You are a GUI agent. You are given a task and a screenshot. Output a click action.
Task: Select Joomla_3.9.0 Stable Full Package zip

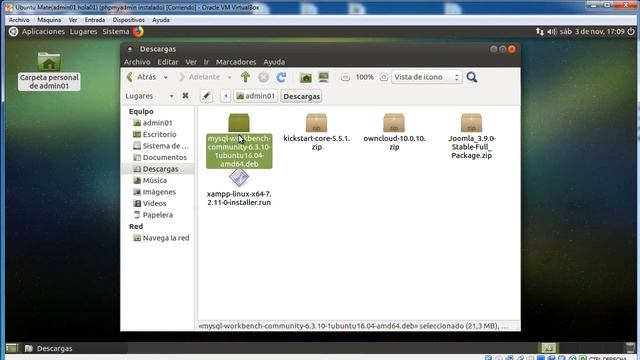coord(471,136)
